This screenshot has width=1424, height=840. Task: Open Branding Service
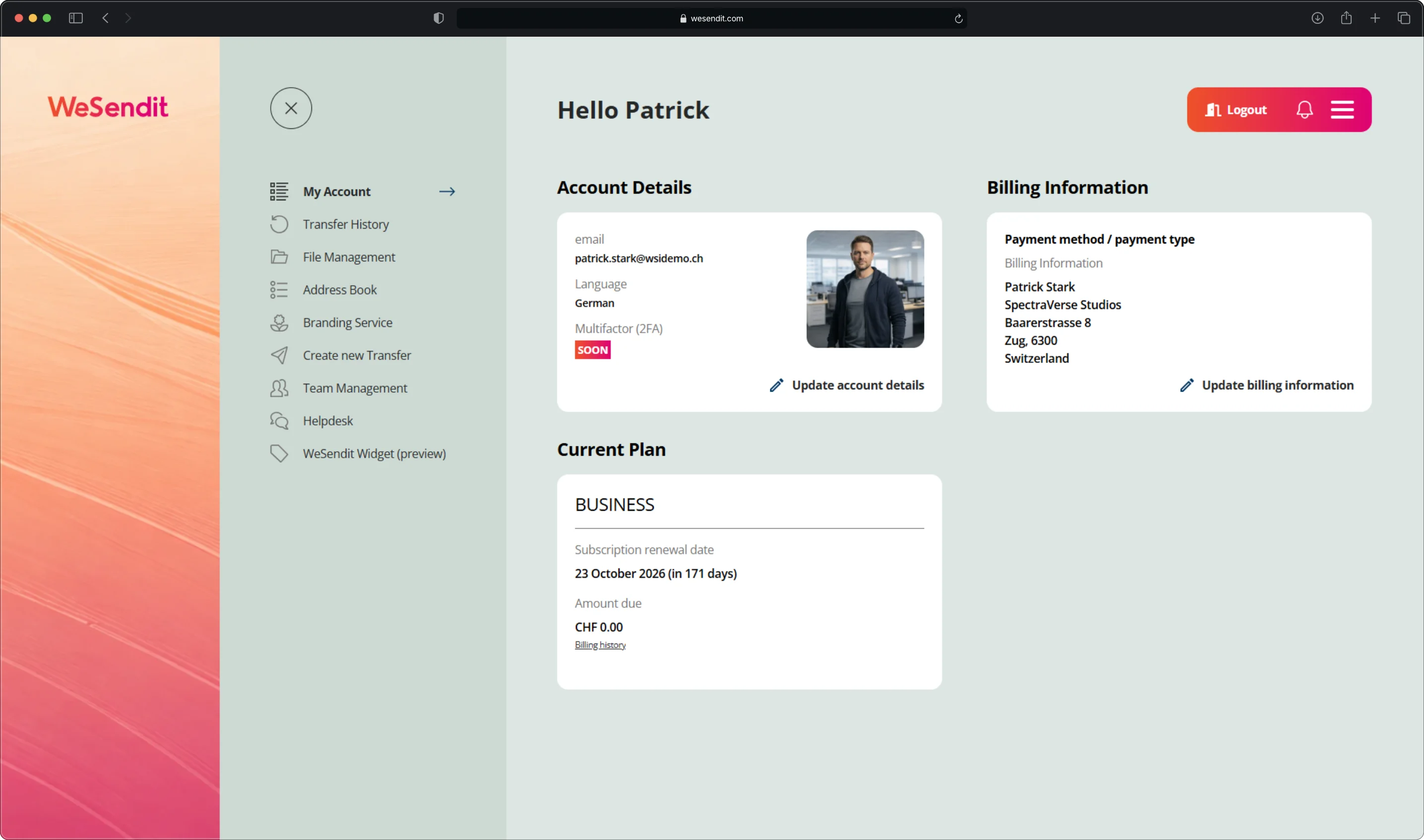(x=348, y=323)
